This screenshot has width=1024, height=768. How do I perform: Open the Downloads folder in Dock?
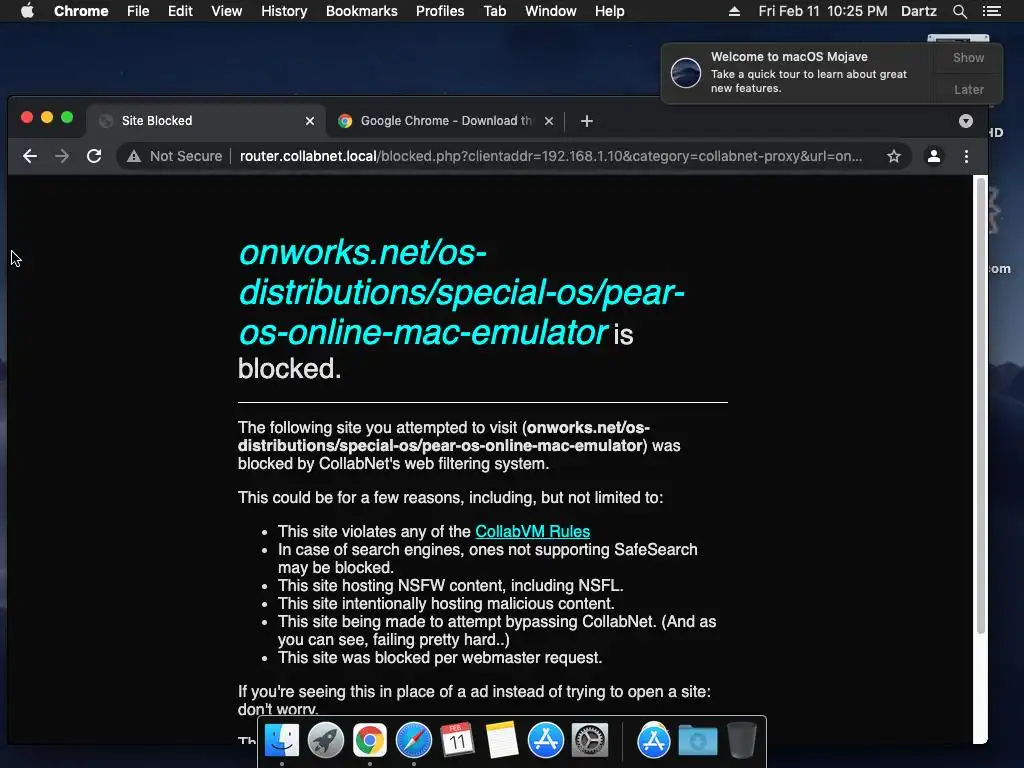click(697, 741)
